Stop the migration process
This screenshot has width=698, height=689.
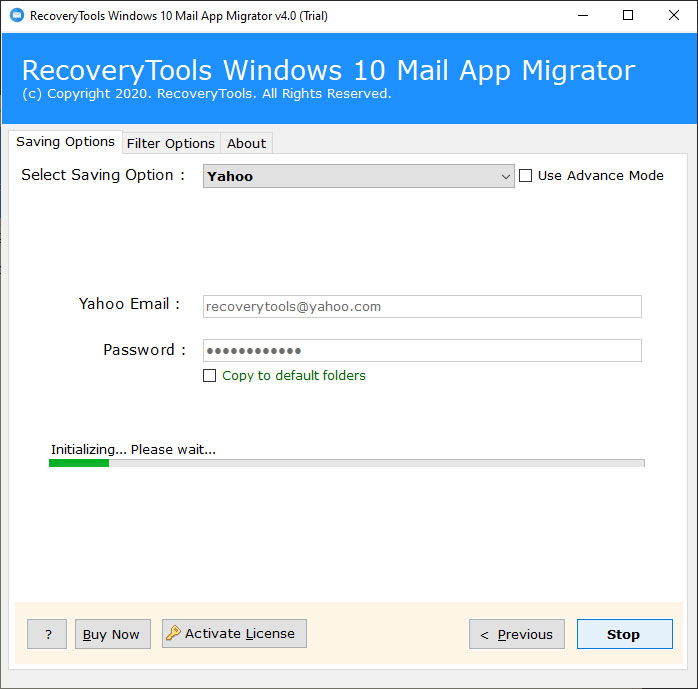click(x=625, y=633)
